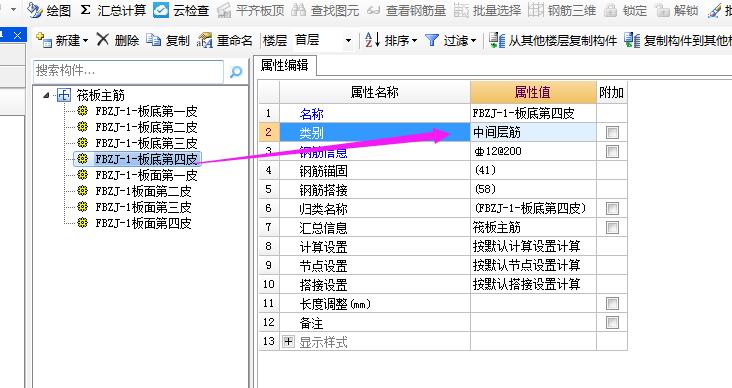Click 排序 sort A-Z icon
This screenshot has width=732, height=388.
coord(372,41)
